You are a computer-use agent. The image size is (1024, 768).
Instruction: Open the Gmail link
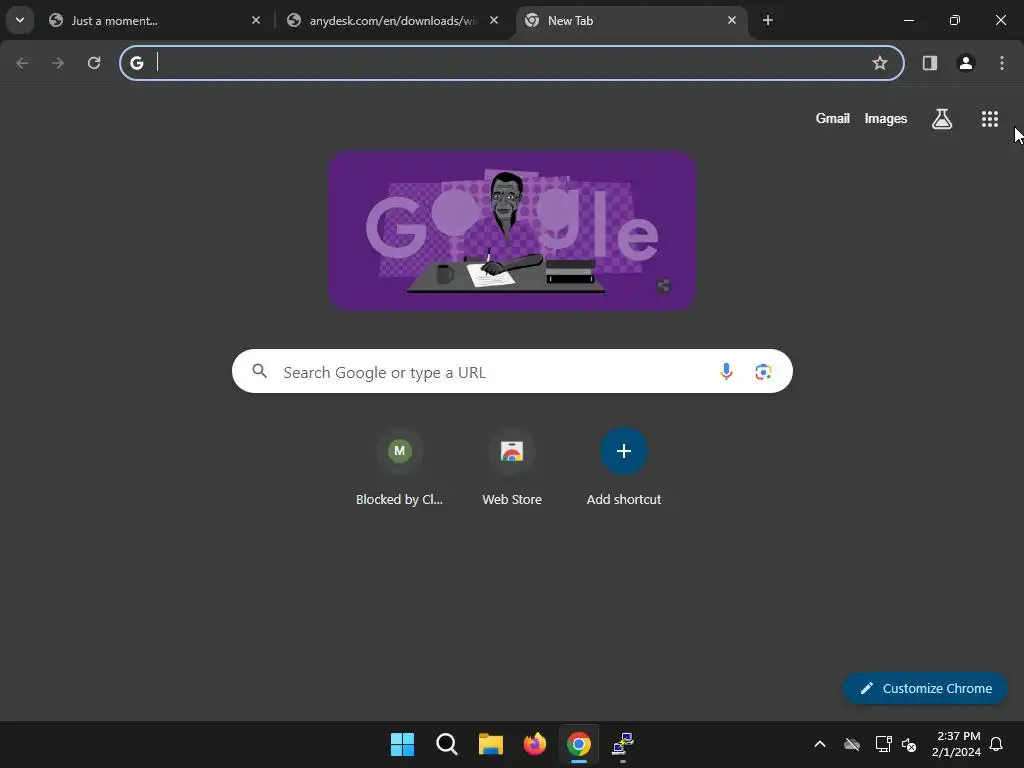click(x=833, y=119)
